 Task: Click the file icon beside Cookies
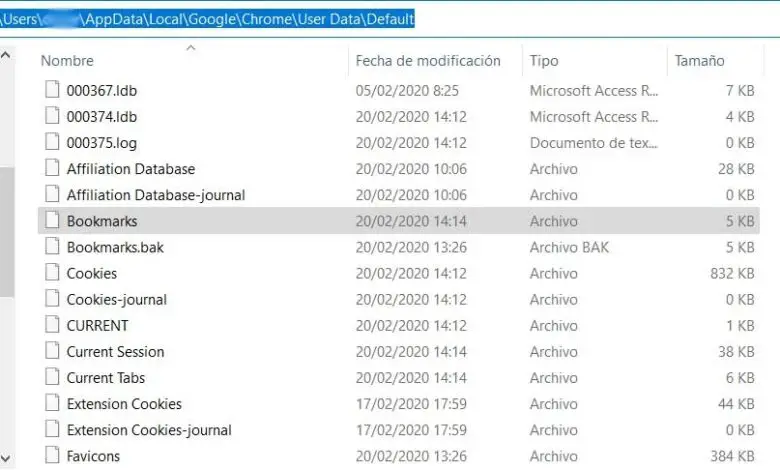click(x=51, y=273)
